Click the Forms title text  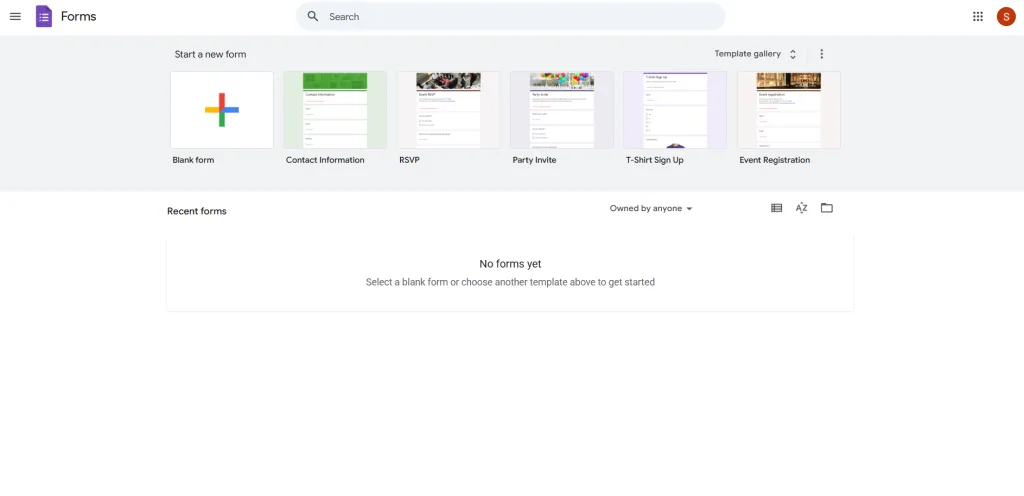coord(79,16)
